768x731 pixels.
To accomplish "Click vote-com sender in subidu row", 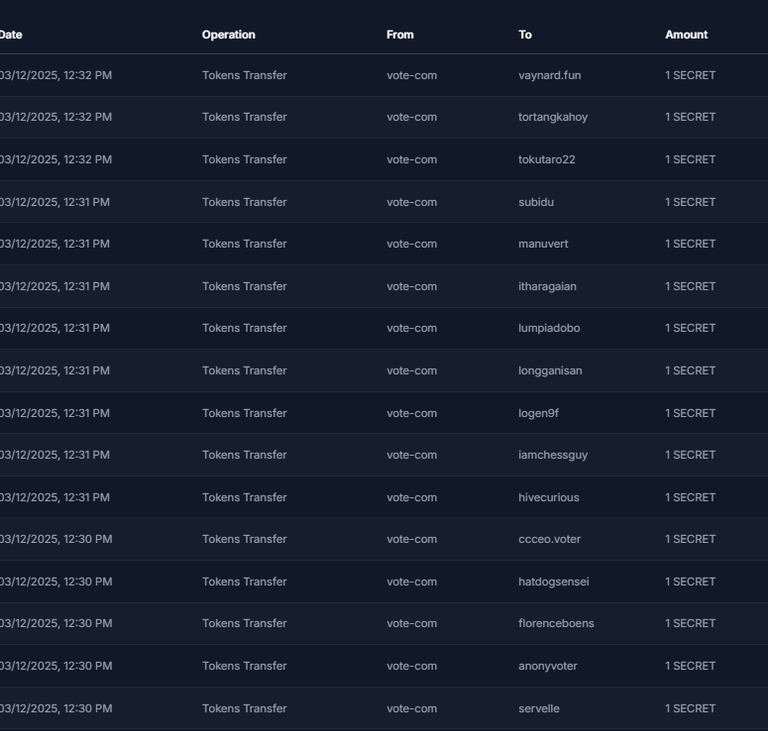I will tap(411, 202).
